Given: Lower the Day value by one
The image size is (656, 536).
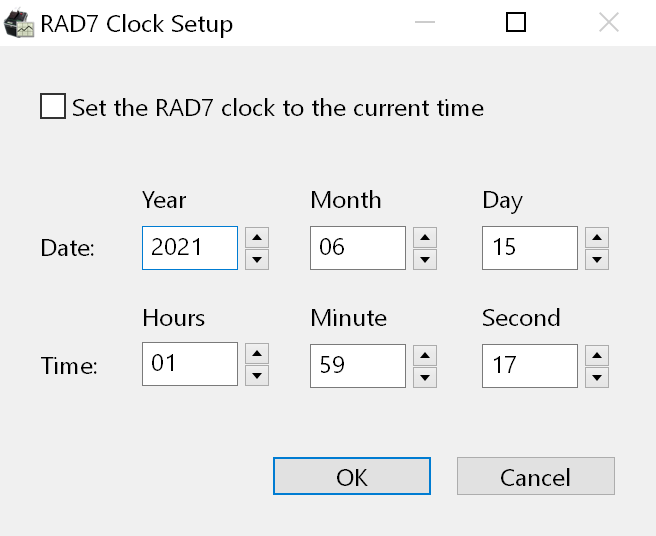Looking at the screenshot, I should pos(597,259).
